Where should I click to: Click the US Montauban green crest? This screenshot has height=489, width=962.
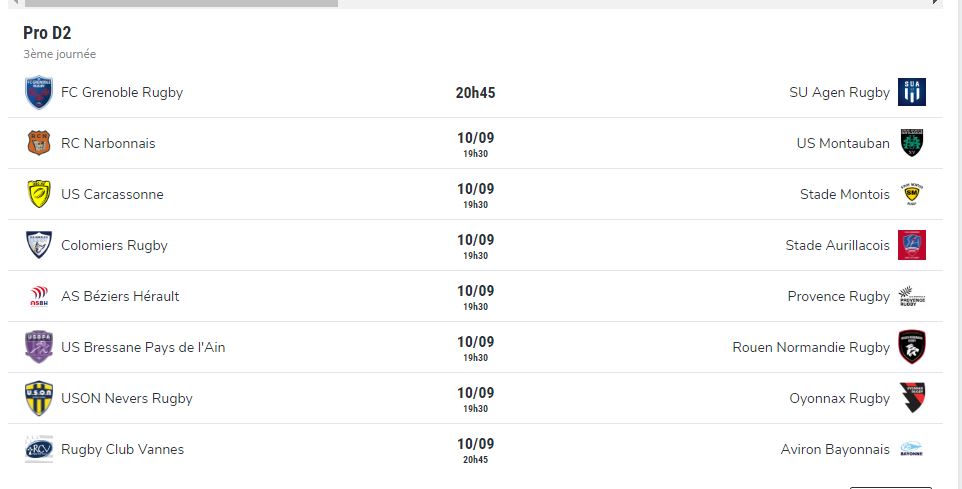tap(912, 143)
